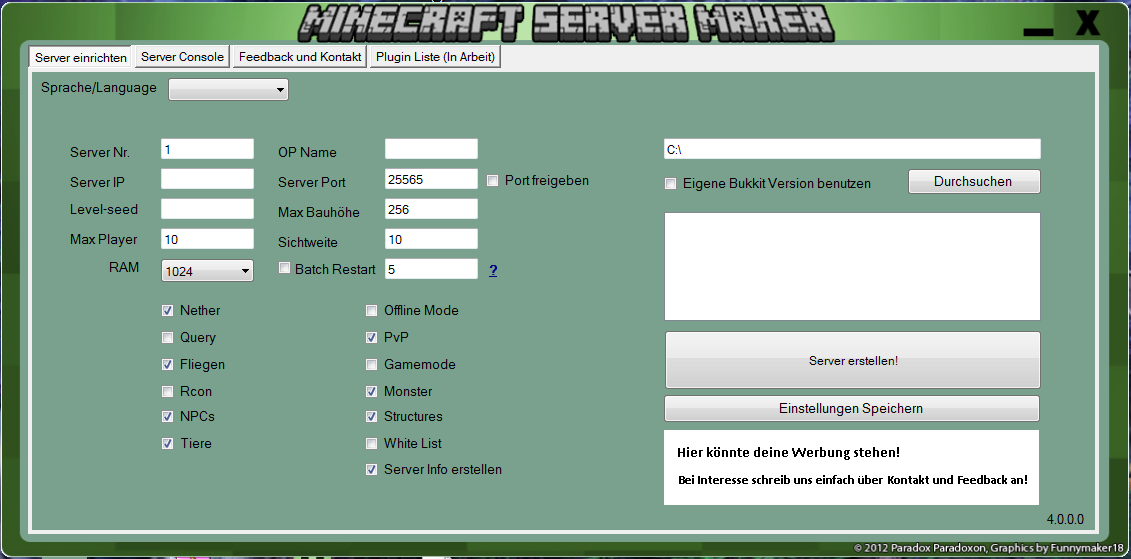Enable the Rcon checkbox
Viewport: 1131px width, 559px height.
coord(167,392)
